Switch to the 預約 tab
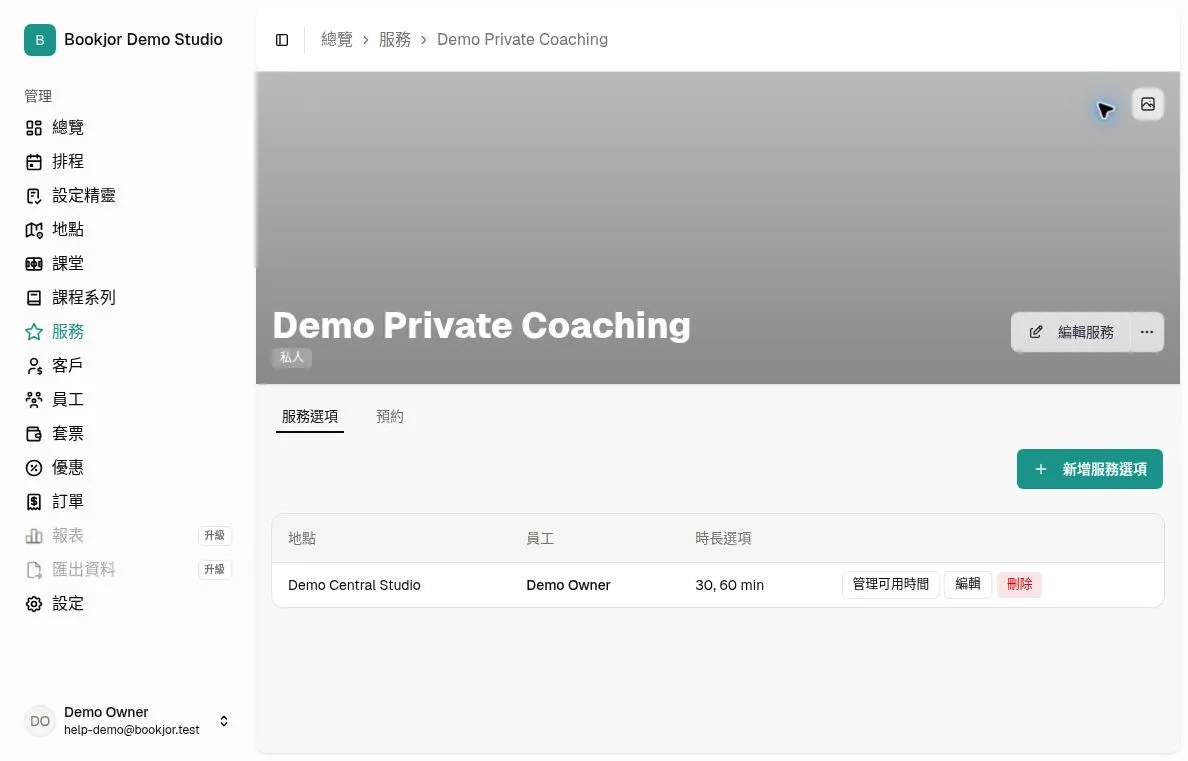1188x761 pixels. (389, 416)
